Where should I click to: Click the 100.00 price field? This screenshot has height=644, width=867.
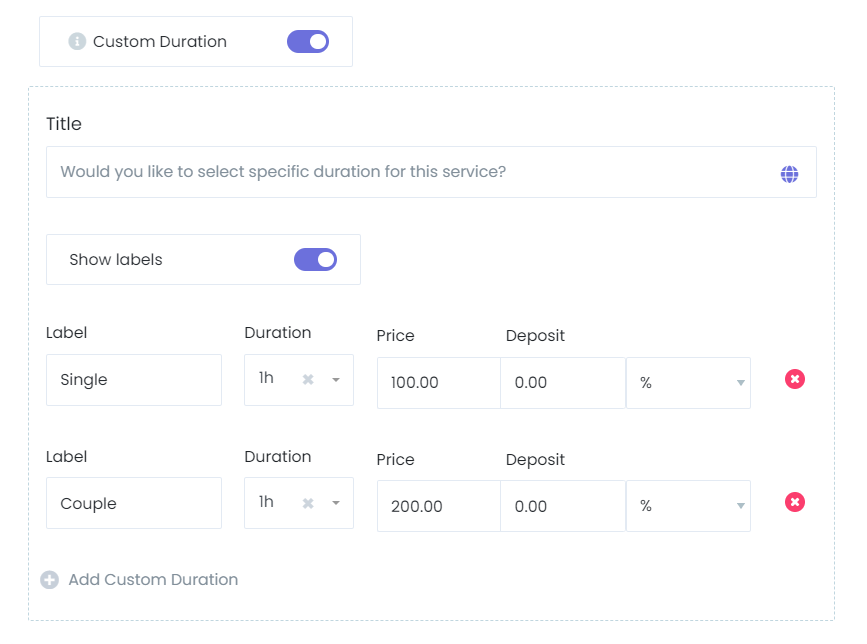(438, 382)
